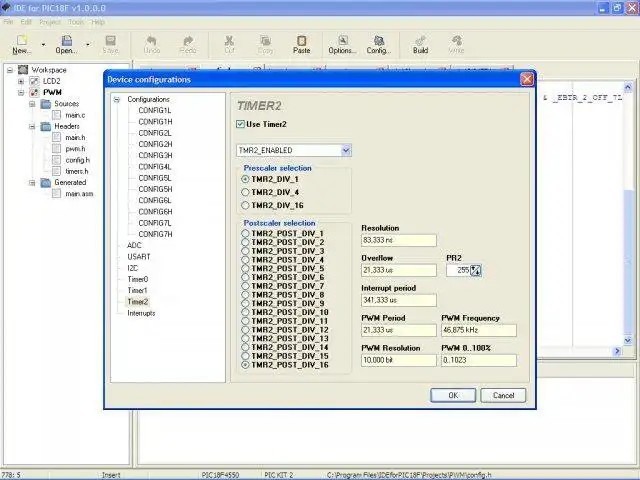Viewport: 640px width, 480px height.
Task: Collapse the Sources folder node
Action: (32, 104)
